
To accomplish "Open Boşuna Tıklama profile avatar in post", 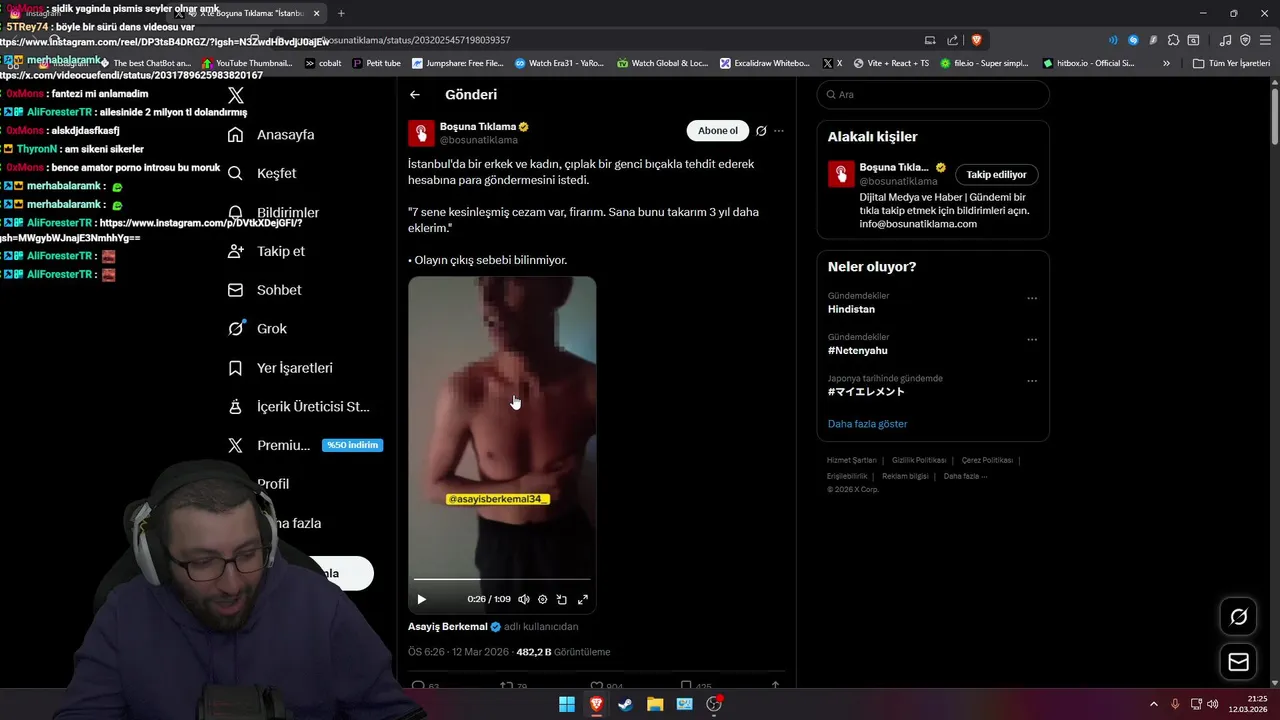I will coord(421,133).
